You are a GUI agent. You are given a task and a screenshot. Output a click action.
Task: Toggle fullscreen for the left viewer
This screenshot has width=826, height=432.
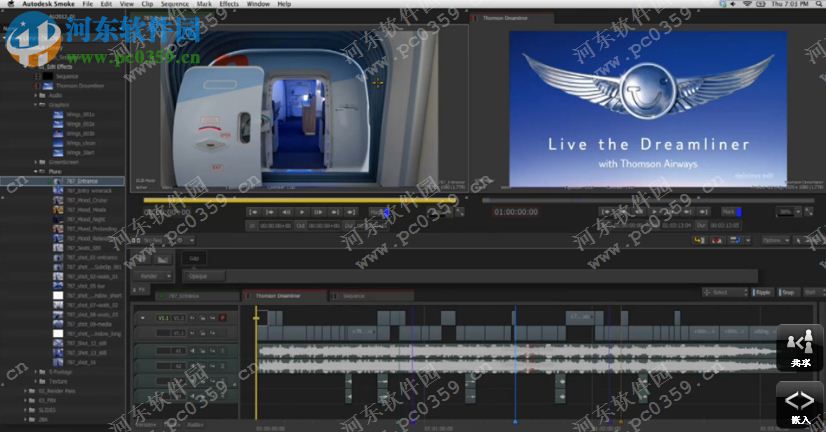point(460,212)
